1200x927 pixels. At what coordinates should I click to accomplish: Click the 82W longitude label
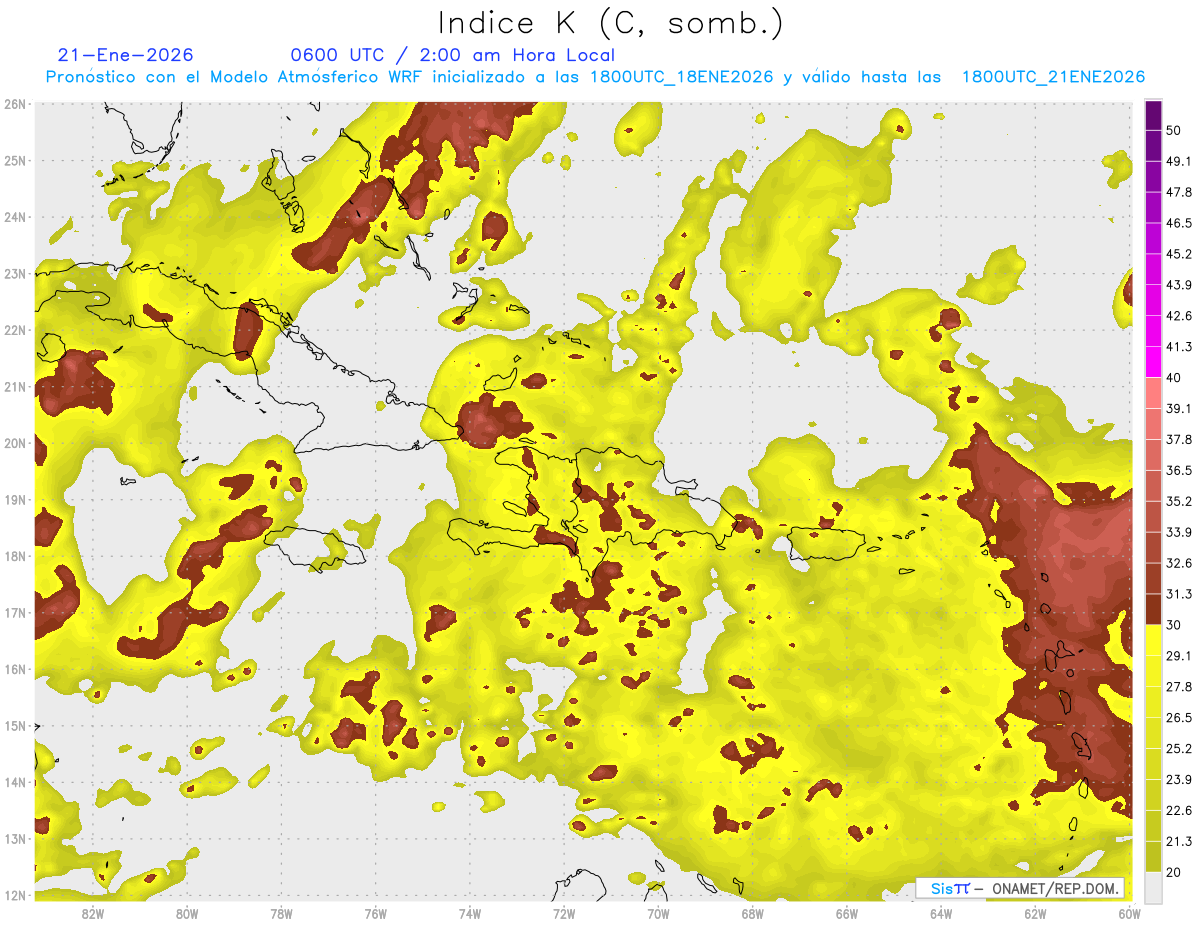pyautogui.click(x=93, y=914)
